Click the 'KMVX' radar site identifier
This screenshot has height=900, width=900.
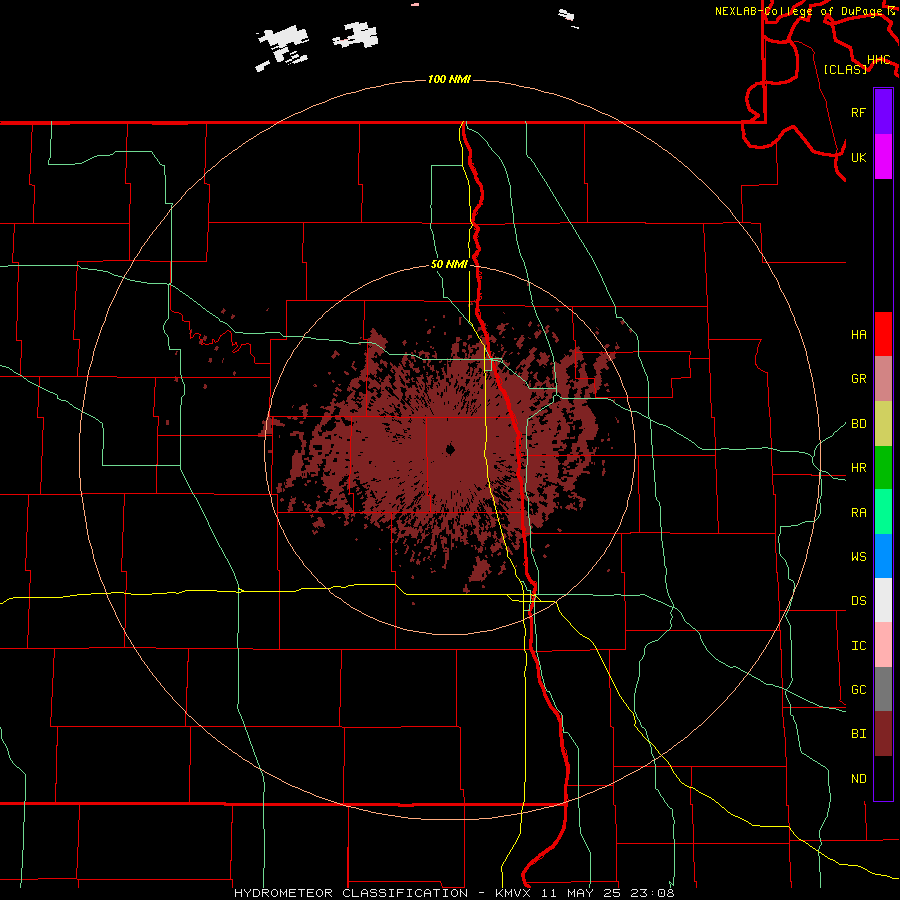[x=513, y=893]
